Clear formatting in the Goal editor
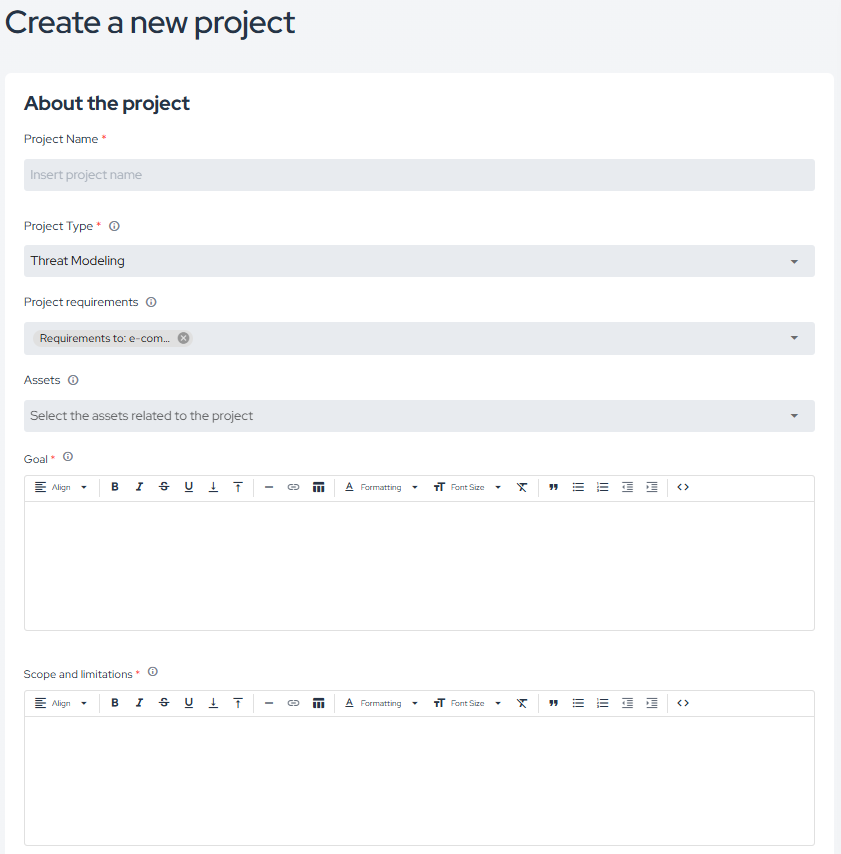This screenshot has height=854, width=841. pos(521,487)
